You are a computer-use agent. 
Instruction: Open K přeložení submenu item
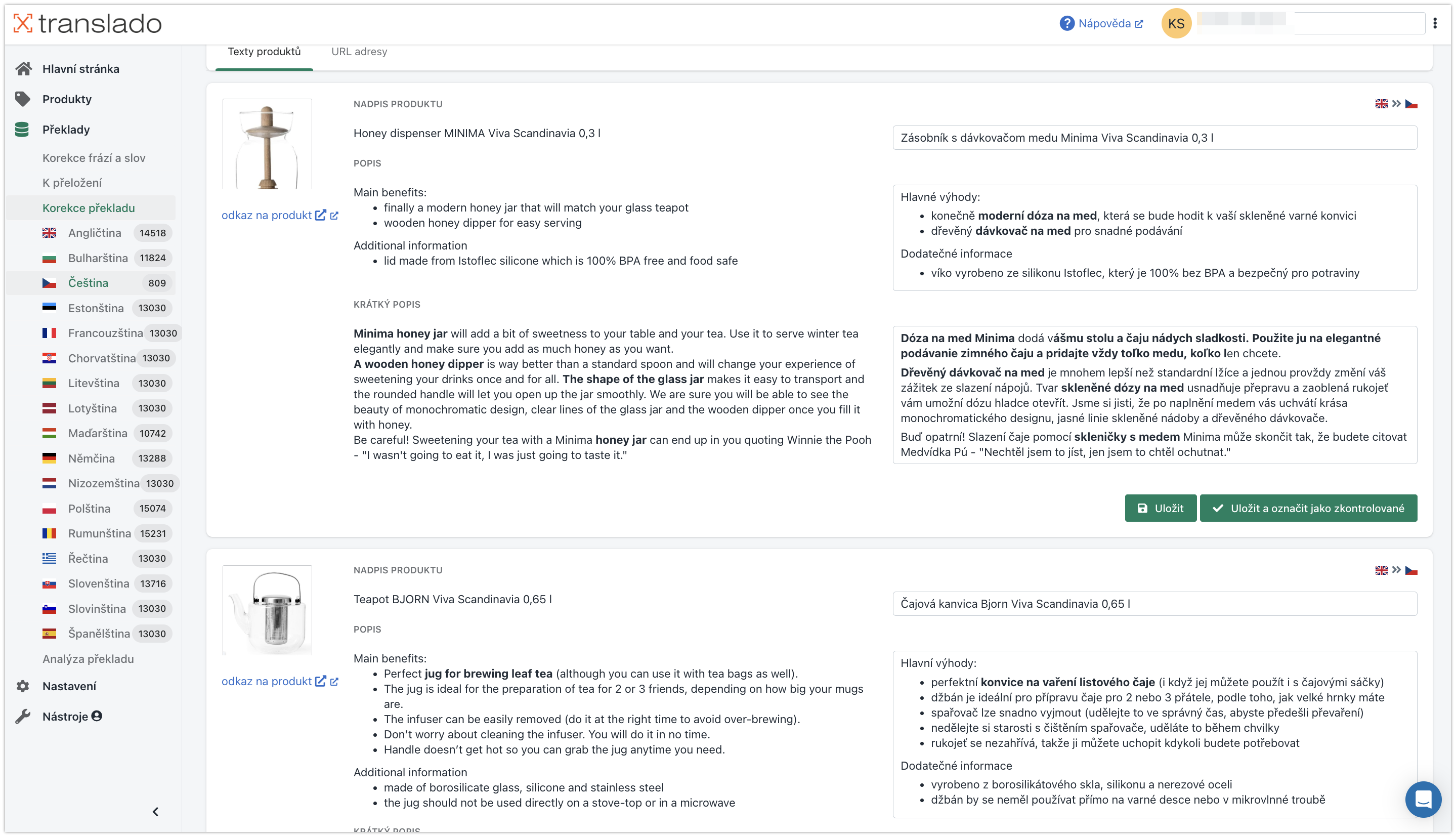(x=72, y=183)
